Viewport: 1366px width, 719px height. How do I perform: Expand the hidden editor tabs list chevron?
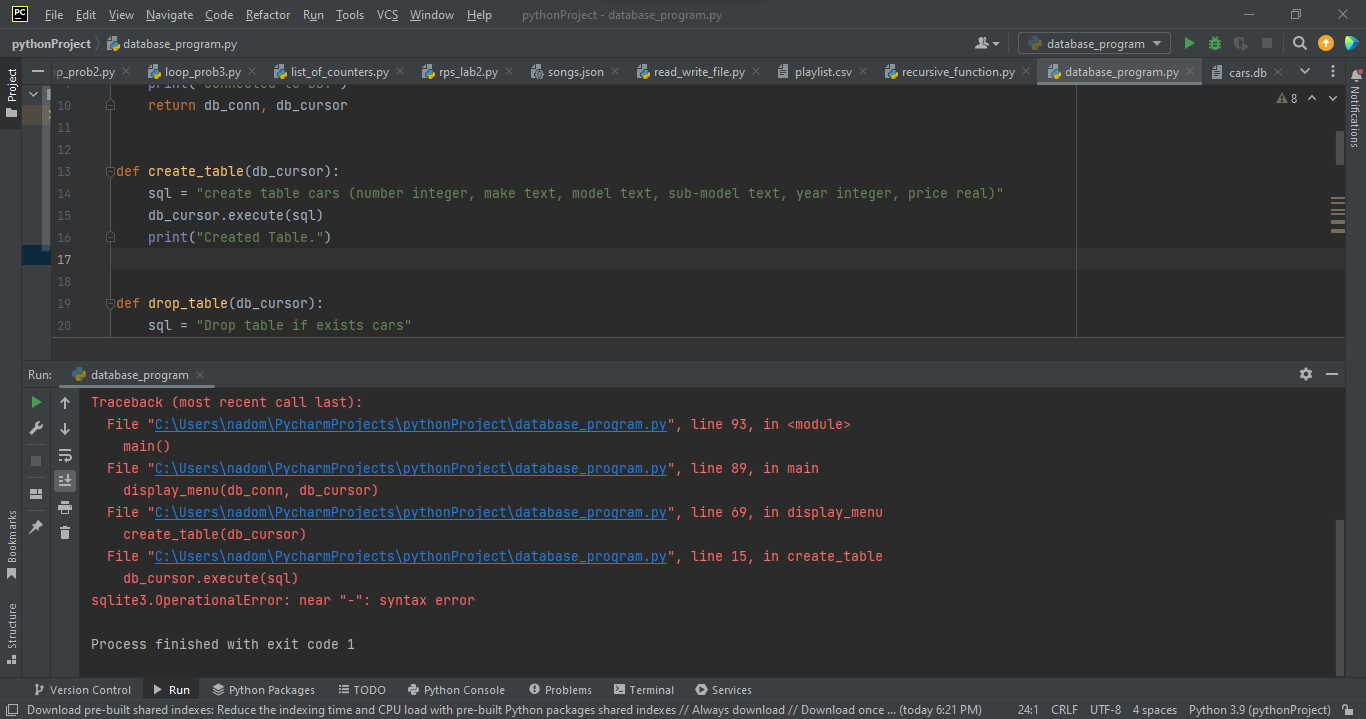click(x=1305, y=72)
